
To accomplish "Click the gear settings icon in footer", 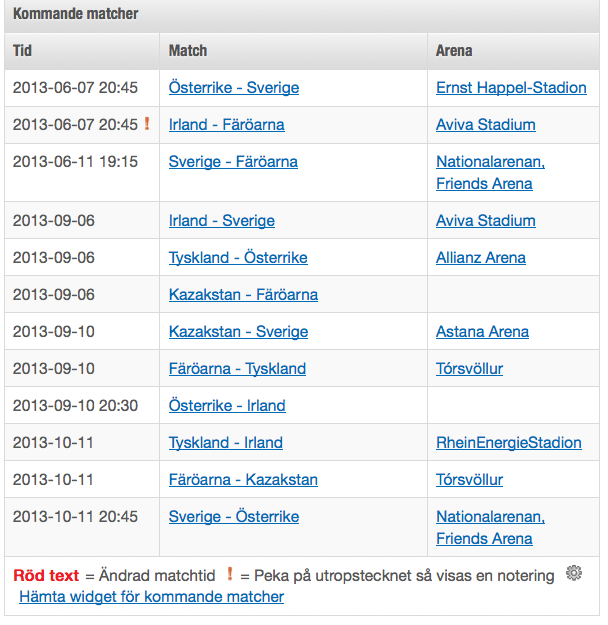I will point(573,573).
